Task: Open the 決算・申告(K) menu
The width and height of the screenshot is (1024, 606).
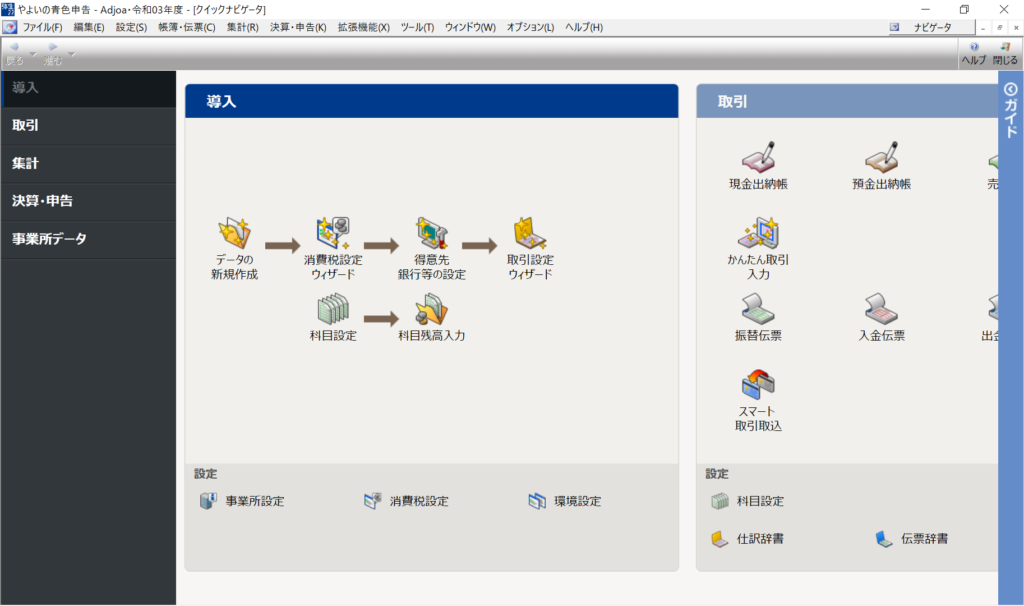Action: pyautogui.click(x=298, y=27)
